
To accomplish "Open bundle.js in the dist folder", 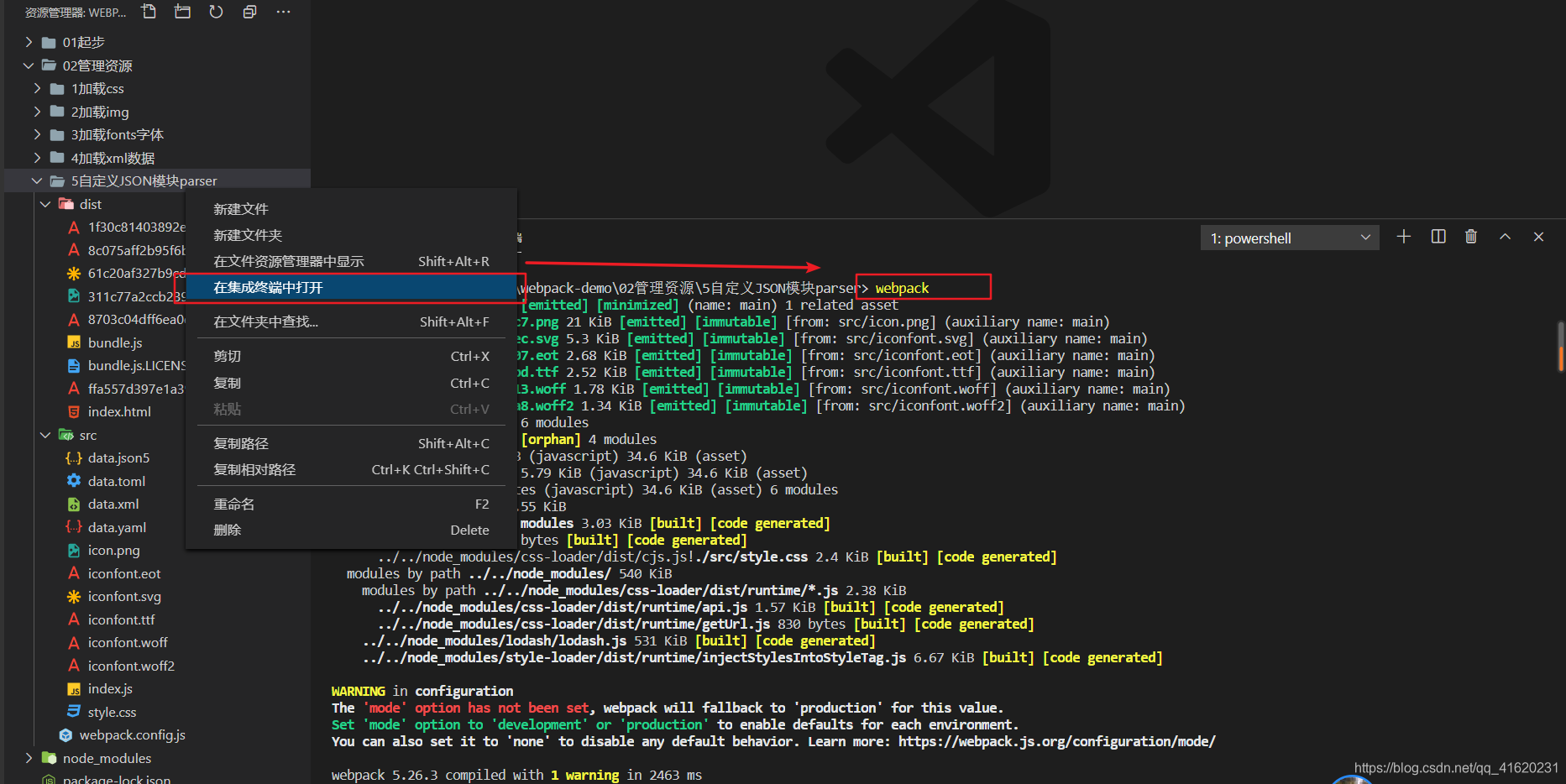I will tap(115, 342).
